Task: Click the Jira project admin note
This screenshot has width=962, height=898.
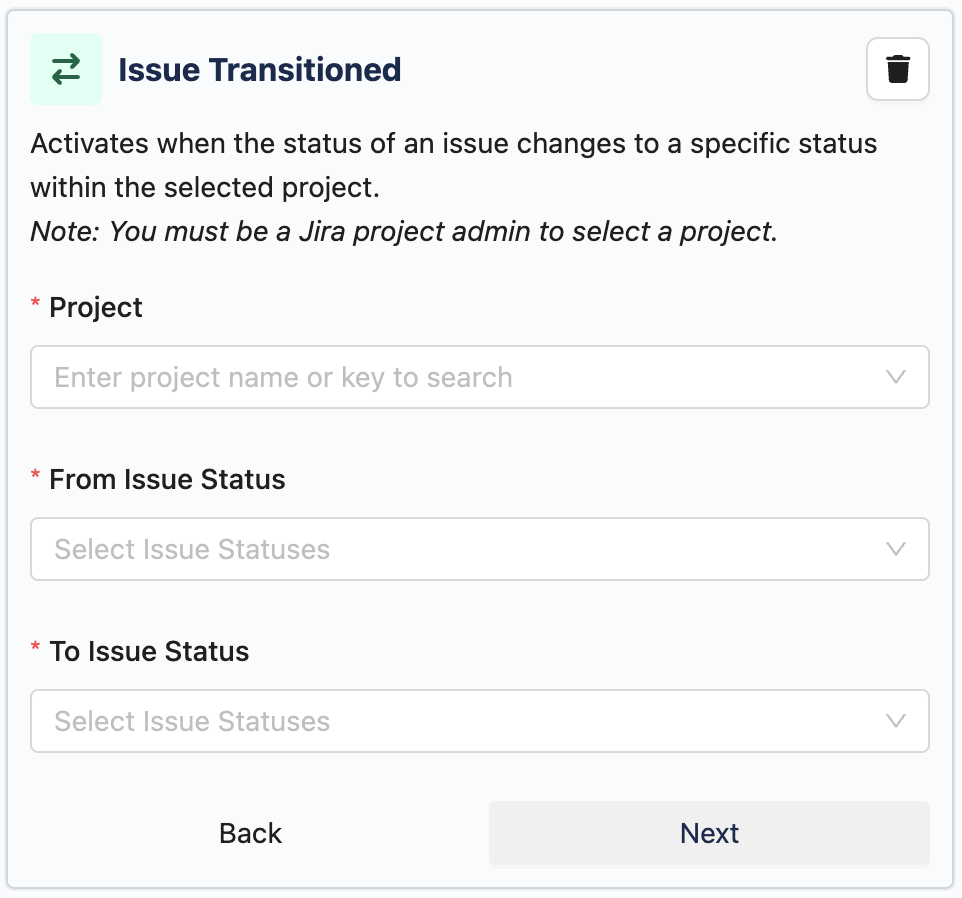Action: point(404,231)
